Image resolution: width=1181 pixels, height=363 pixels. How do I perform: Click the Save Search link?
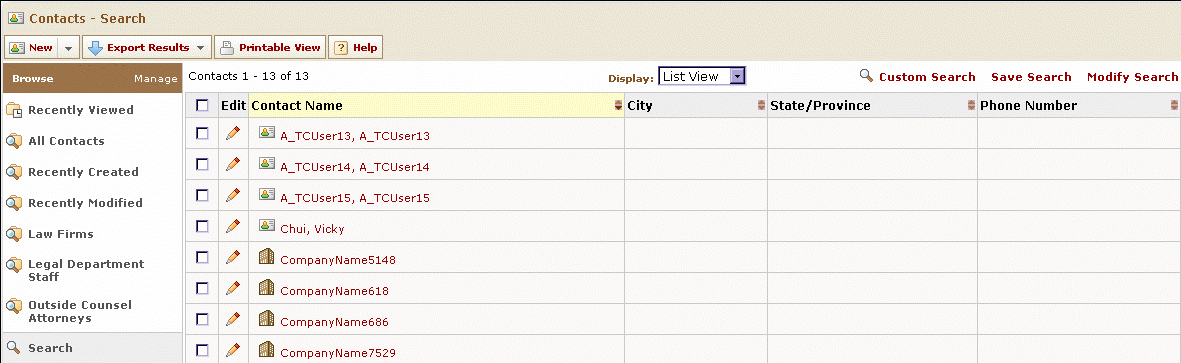[x=1031, y=77]
